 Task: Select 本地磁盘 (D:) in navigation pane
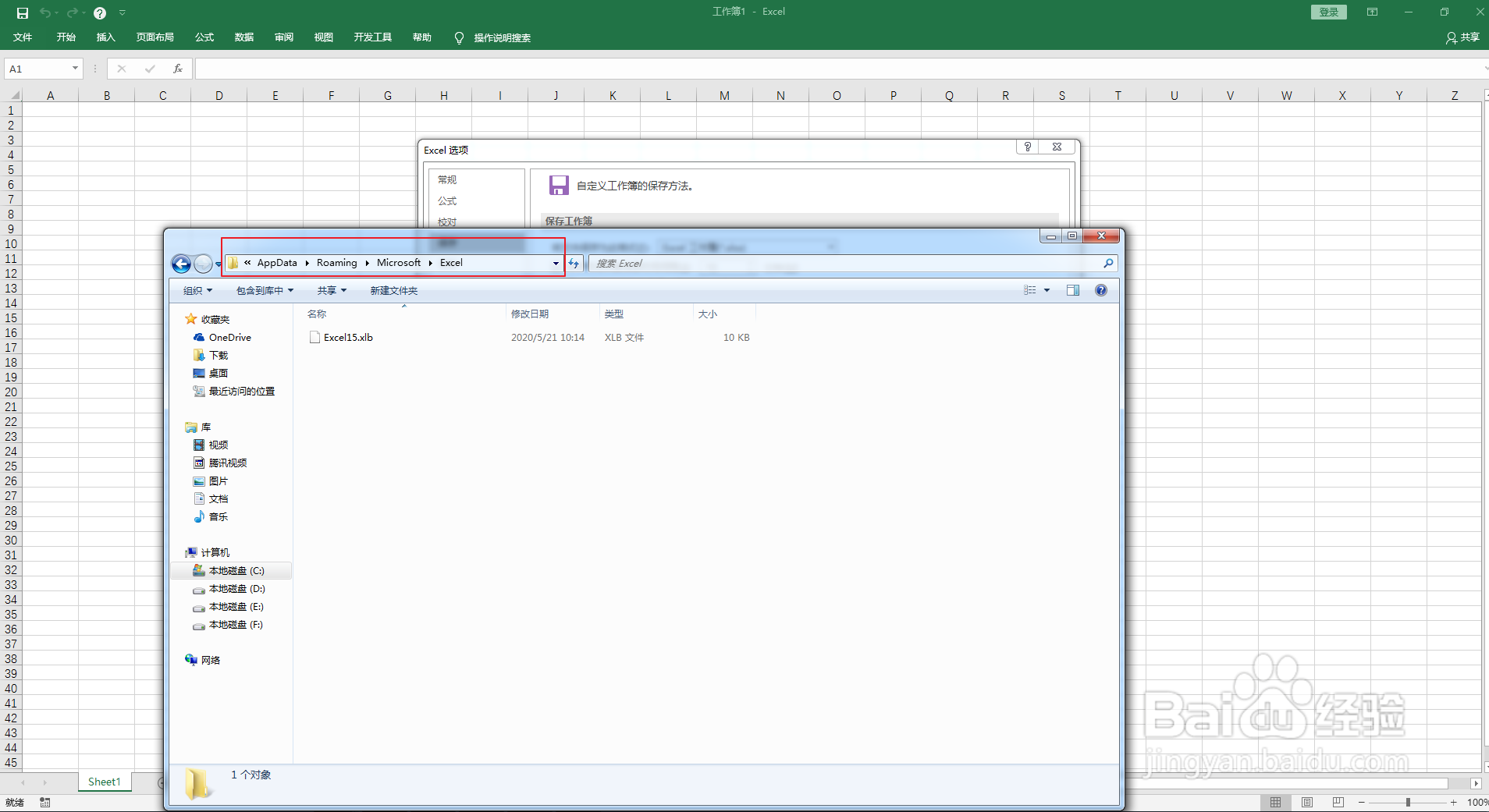(237, 589)
